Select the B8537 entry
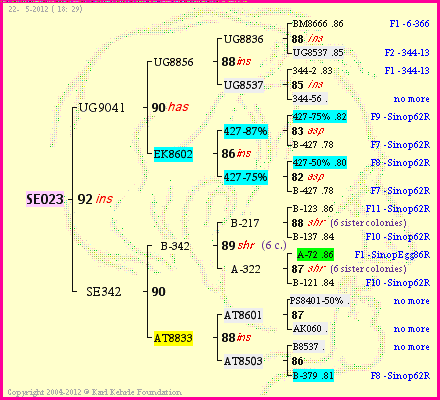440x400 pixels. point(309,347)
